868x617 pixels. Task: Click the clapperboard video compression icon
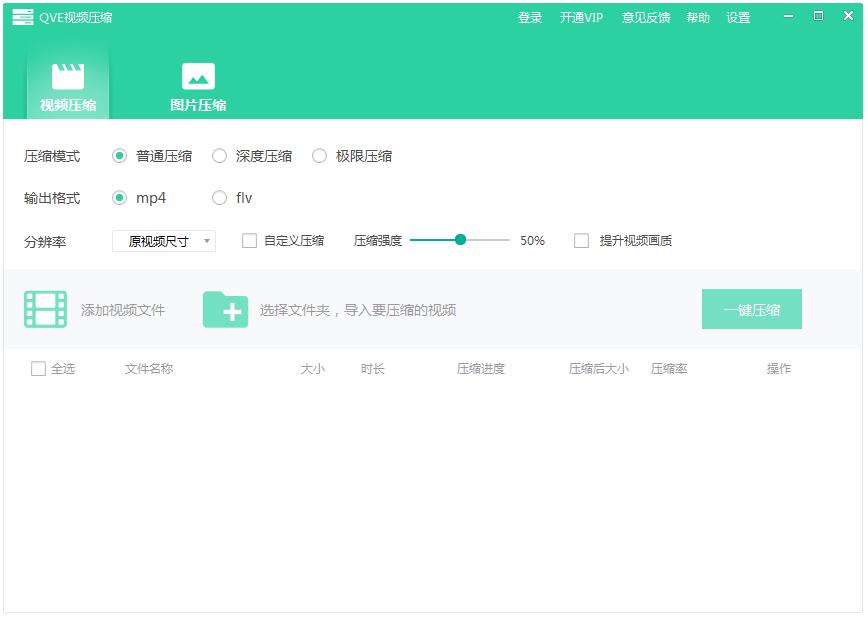(x=68, y=77)
